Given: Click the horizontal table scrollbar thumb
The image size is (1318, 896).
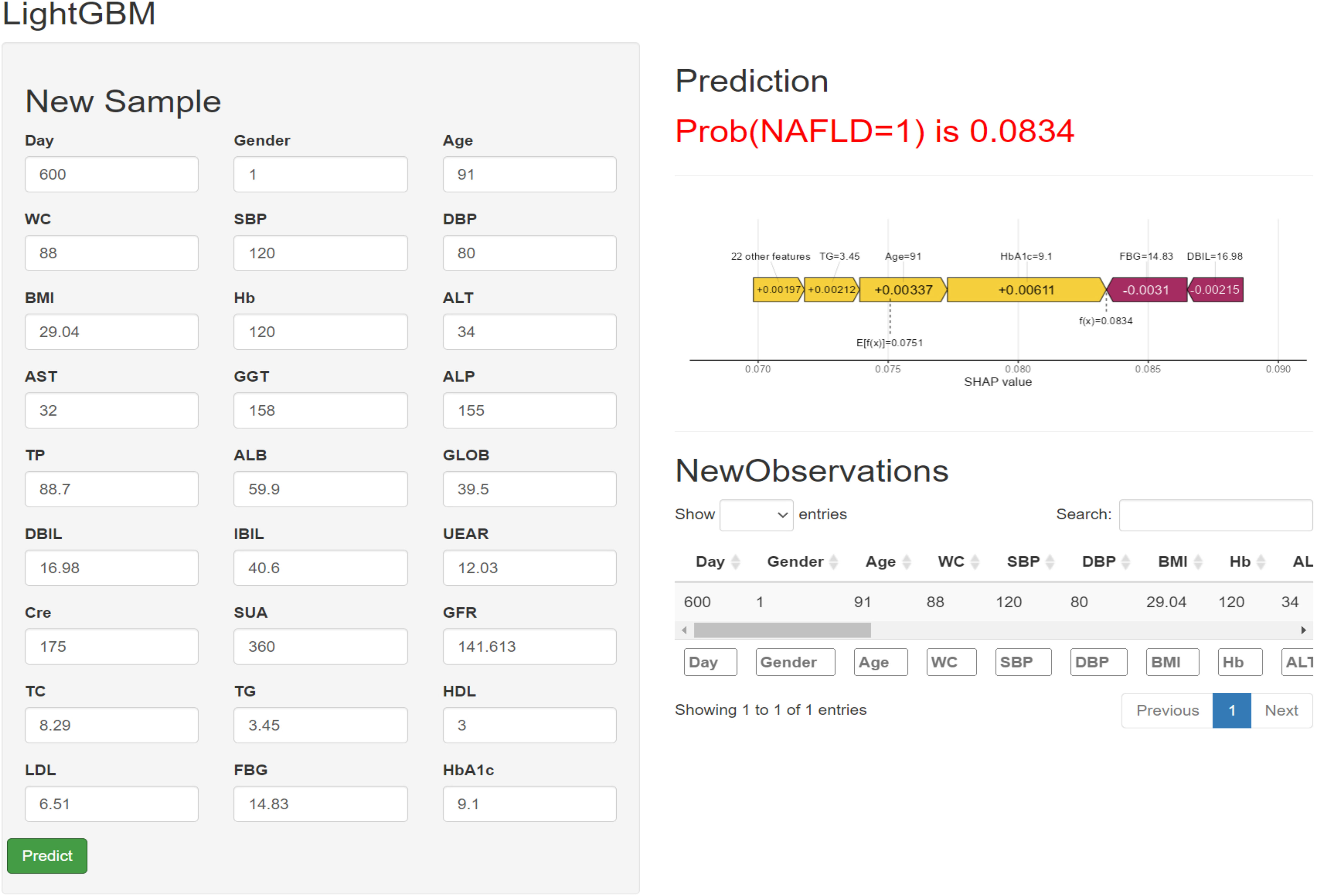Looking at the screenshot, I should click(x=782, y=630).
